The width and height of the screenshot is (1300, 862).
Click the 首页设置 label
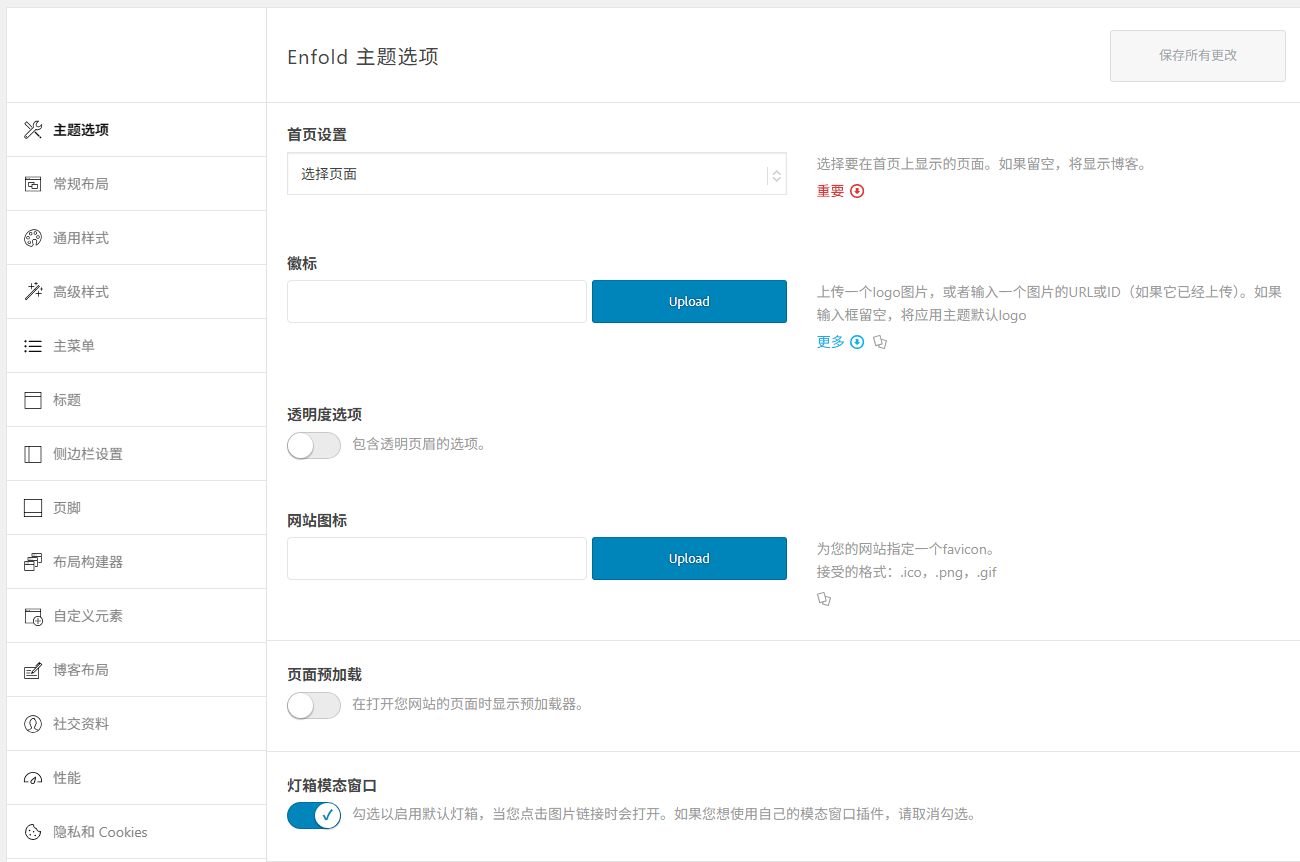click(x=317, y=134)
